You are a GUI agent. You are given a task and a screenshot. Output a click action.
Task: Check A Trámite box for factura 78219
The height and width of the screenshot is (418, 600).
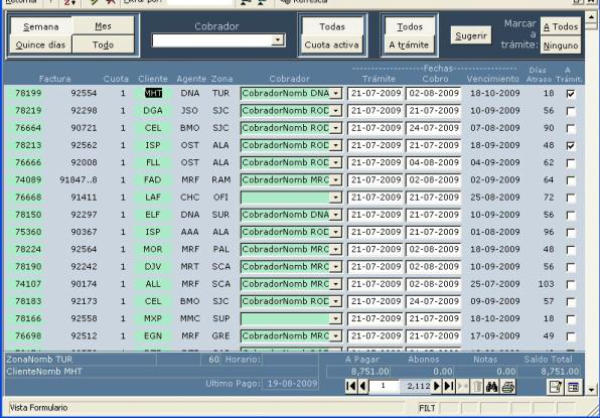click(571, 110)
